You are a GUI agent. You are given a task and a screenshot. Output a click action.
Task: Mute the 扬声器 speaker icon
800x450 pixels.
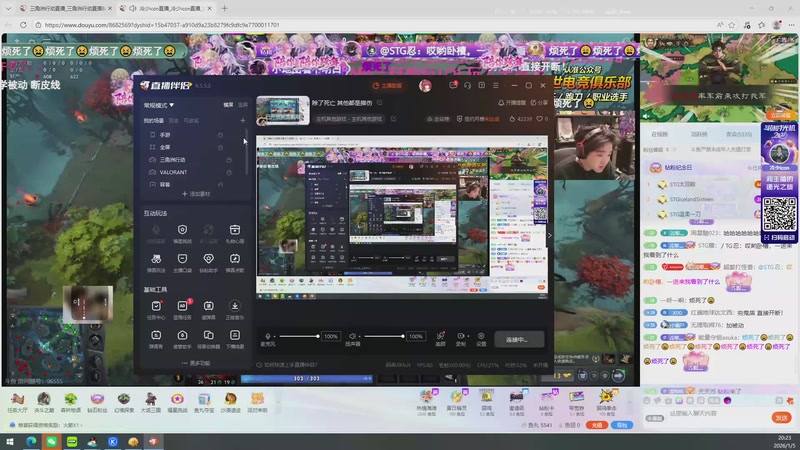(x=352, y=336)
